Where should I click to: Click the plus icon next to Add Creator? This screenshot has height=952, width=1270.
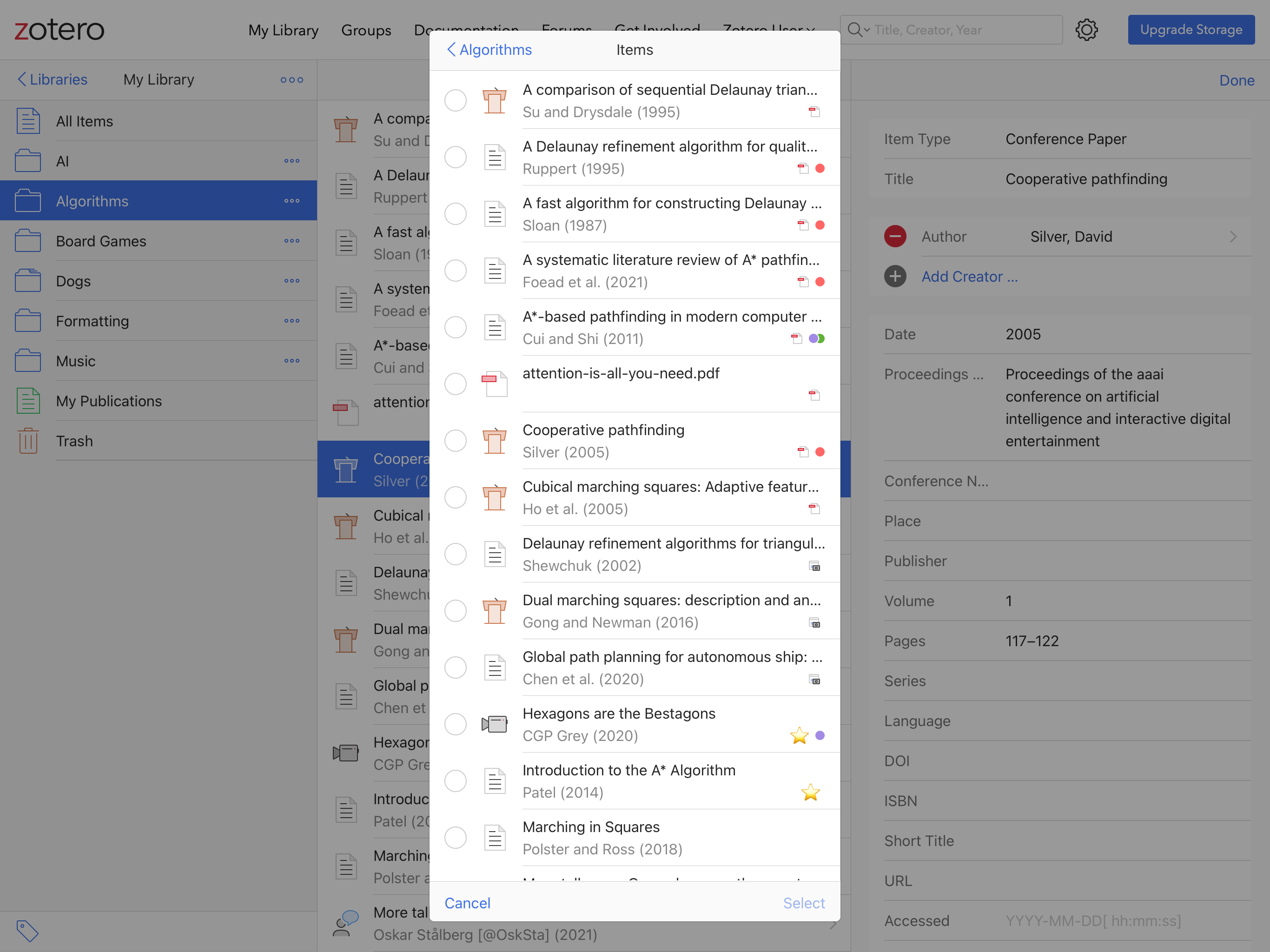tap(894, 277)
